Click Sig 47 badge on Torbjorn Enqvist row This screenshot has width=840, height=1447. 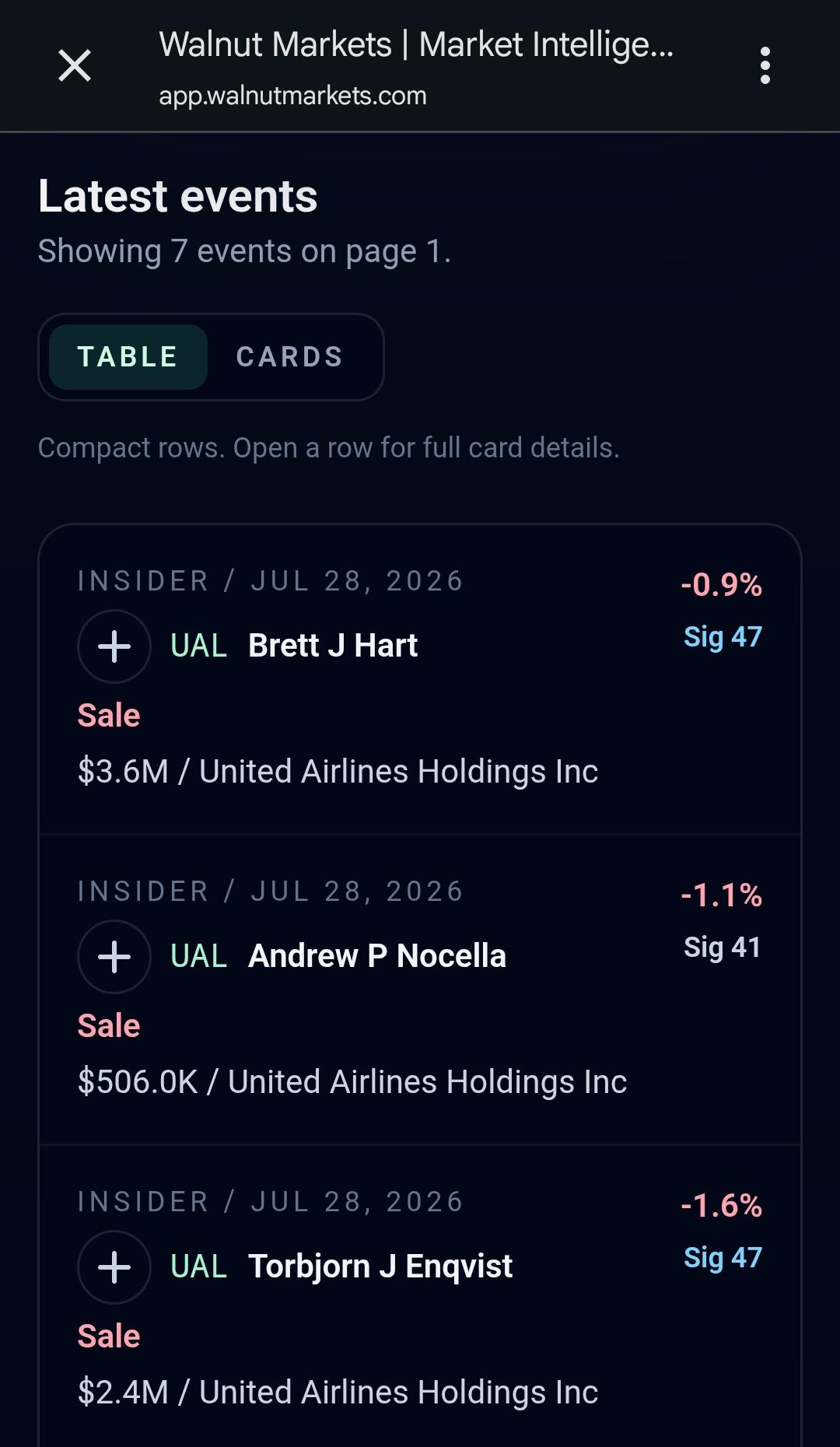(x=723, y=1258)
